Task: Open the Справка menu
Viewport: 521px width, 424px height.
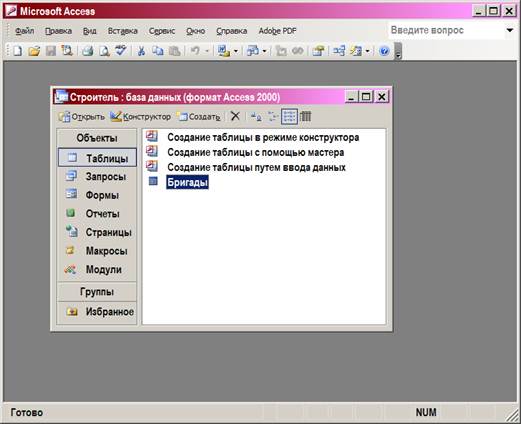Action: point(232,31)
